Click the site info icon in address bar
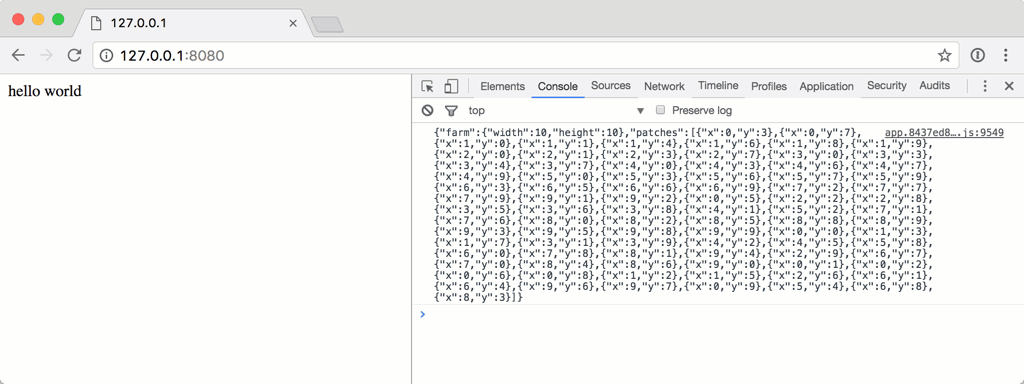The height and width of the screenshot is (384, 1024). click(106, 56)
